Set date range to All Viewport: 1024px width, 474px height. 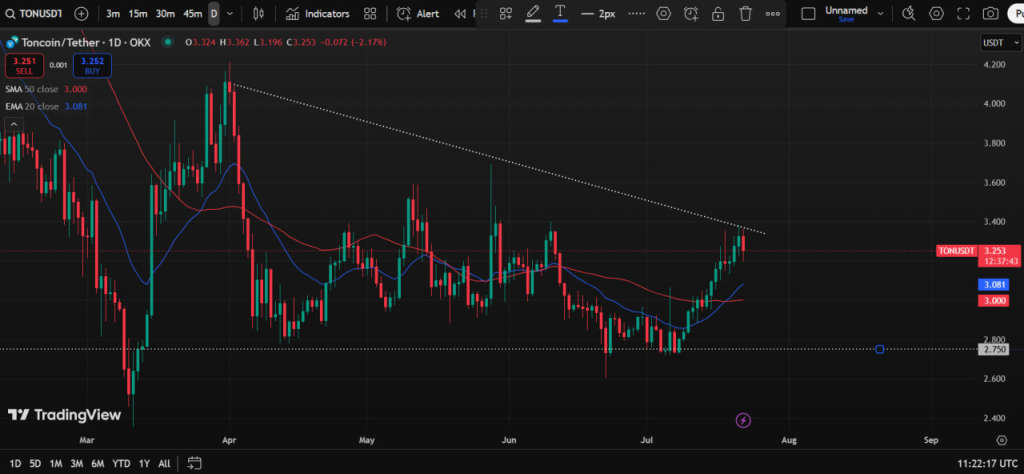pos(165,464)
